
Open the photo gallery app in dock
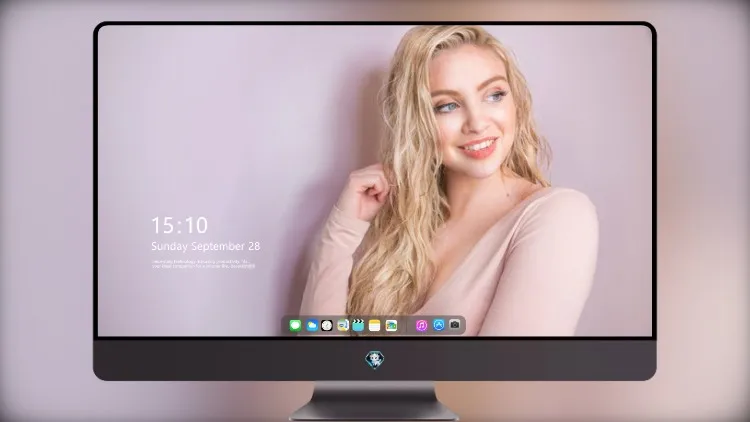391,325
